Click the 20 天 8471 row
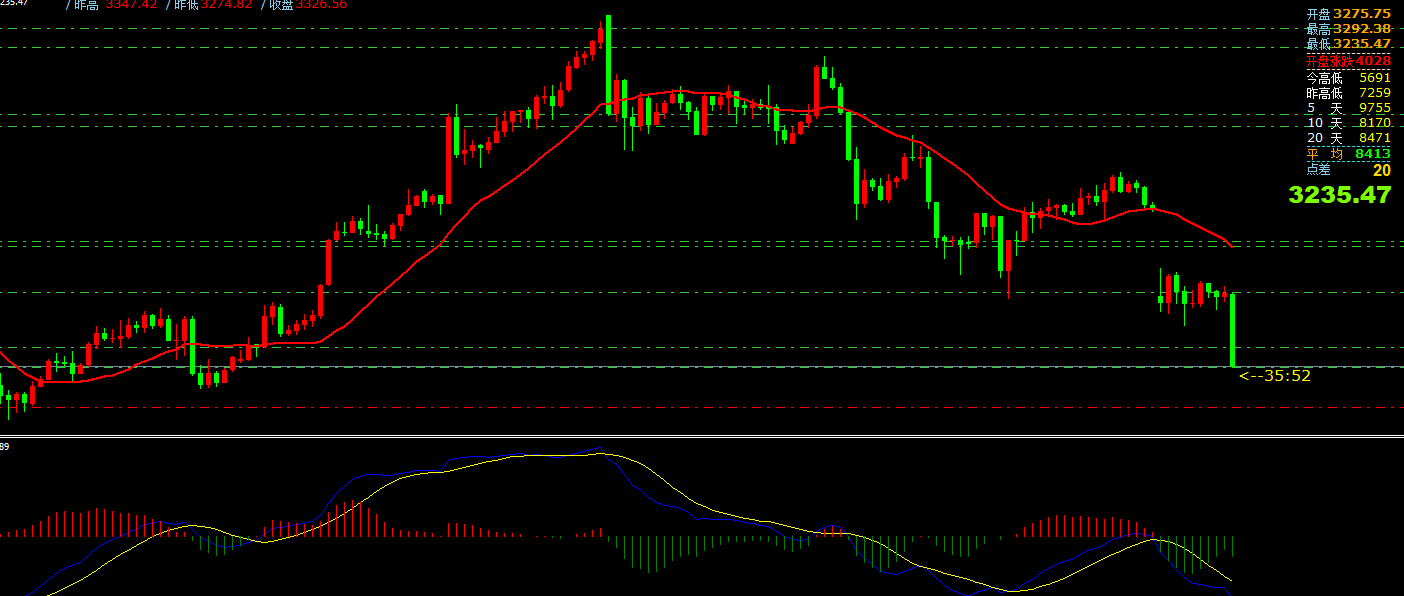The image size is (1404, 596). click(x=1348, y=138)
